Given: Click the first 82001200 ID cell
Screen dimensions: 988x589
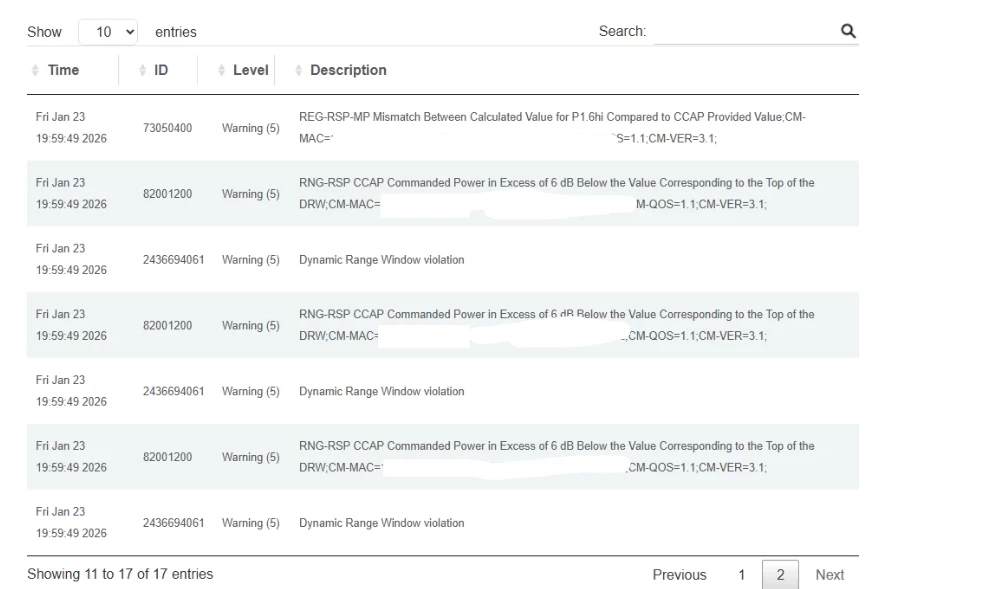Looking at the screenshot, I should point(167,194).
